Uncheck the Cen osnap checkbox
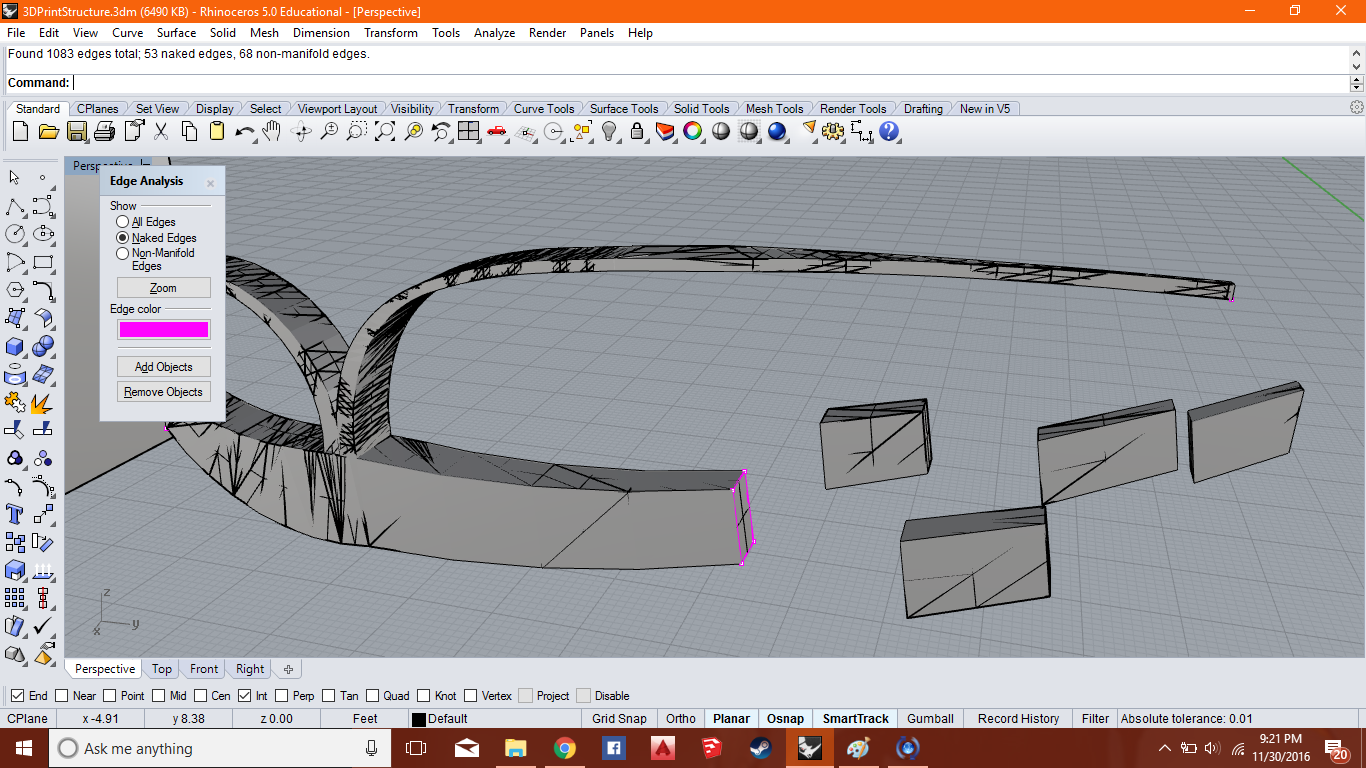 tap(201, 696)
